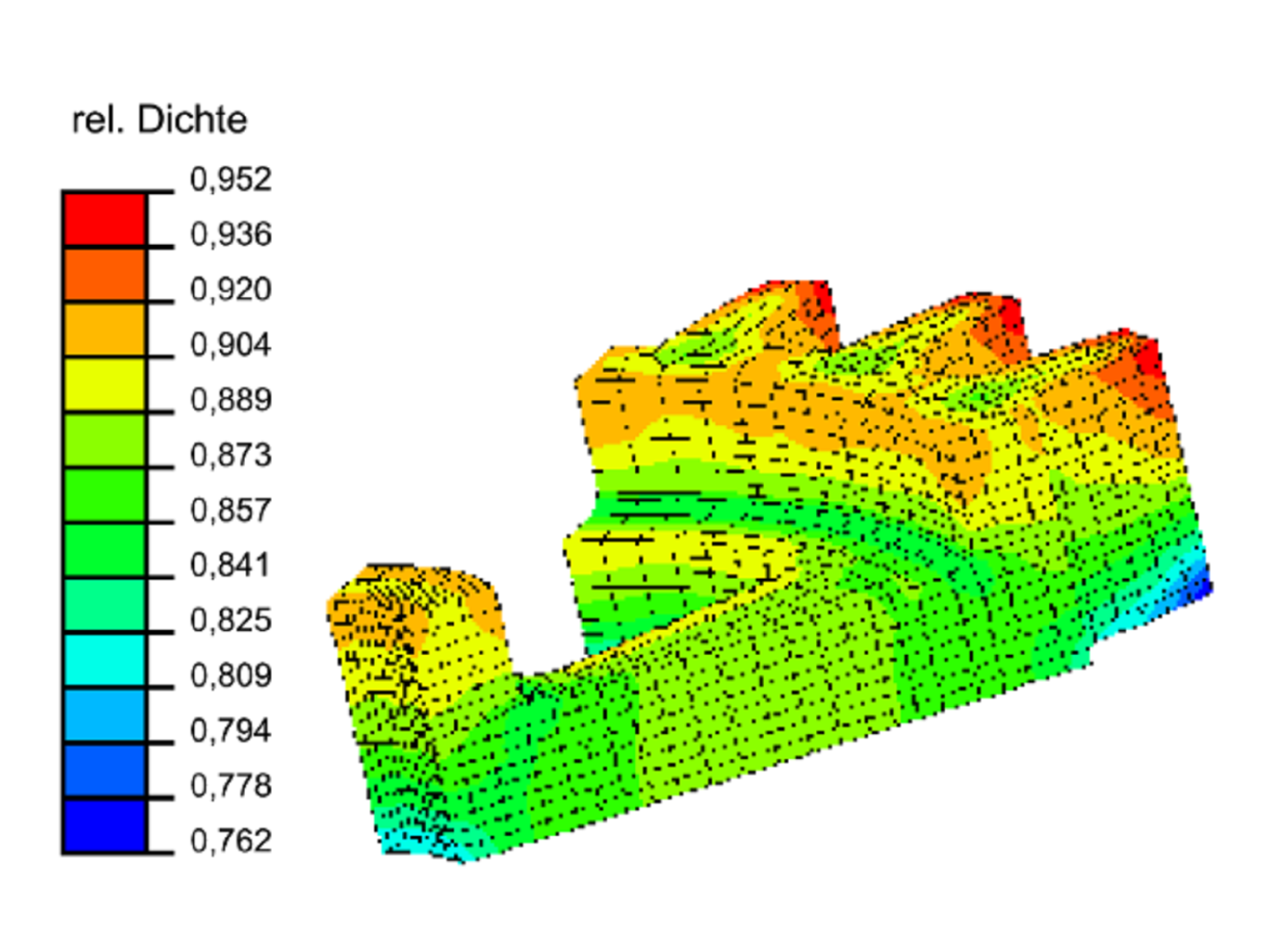This screenshot has width=1269, height=952.
Task: Pick the green swatch between 0,857 and 0,841
Action: pyautogui.click(x=104, y=550)
